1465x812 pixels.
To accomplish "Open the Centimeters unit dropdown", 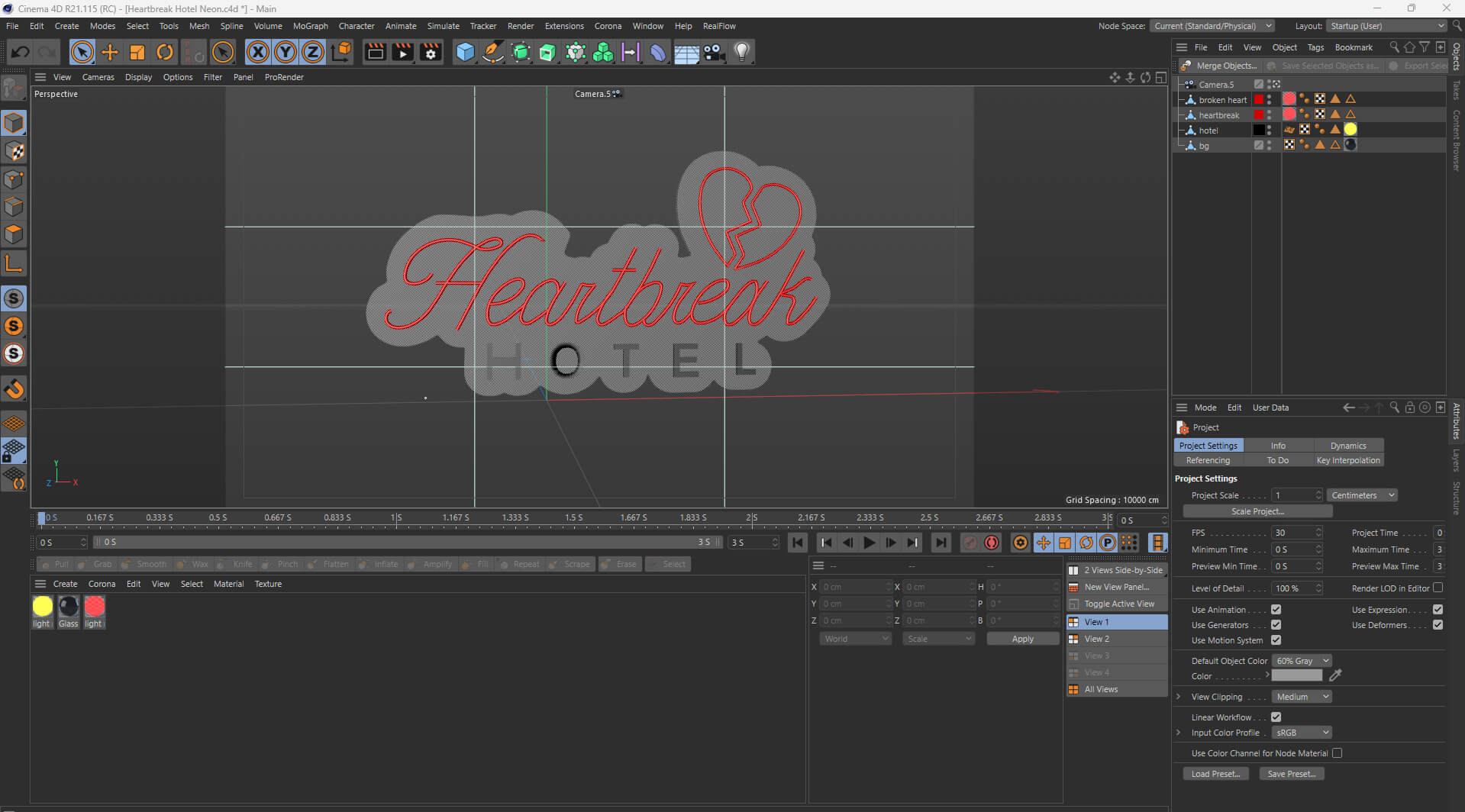I will 1362,495.
